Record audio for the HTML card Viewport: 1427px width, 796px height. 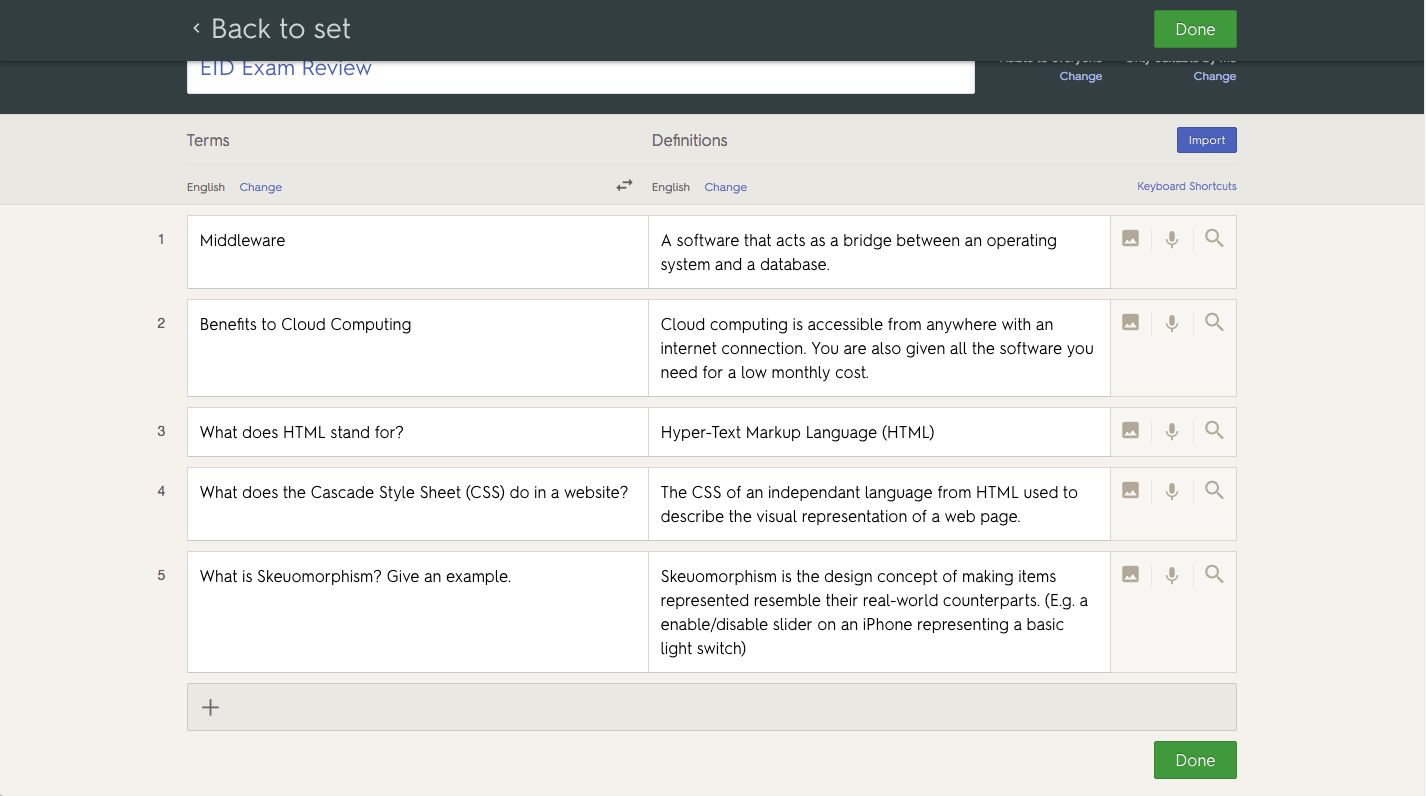[x=1172, y=431]
